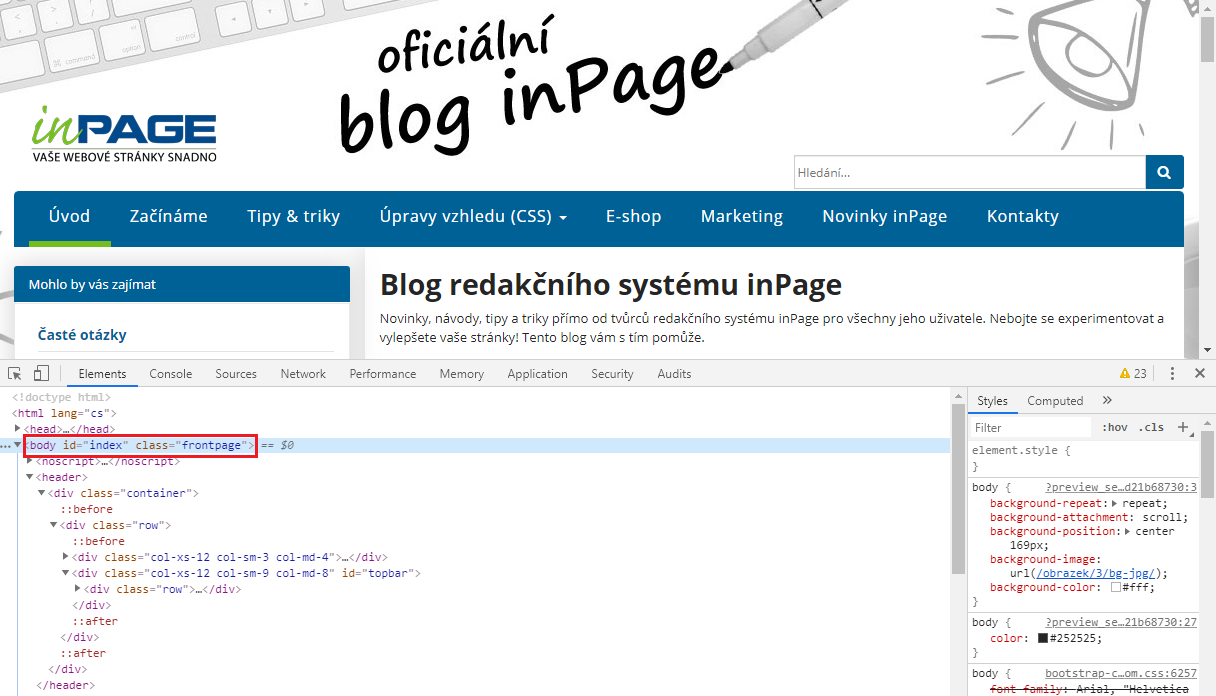The height and width of the screenshot is (696, 1216).
Task: Click the inPage logo
Action: point(124,133)
